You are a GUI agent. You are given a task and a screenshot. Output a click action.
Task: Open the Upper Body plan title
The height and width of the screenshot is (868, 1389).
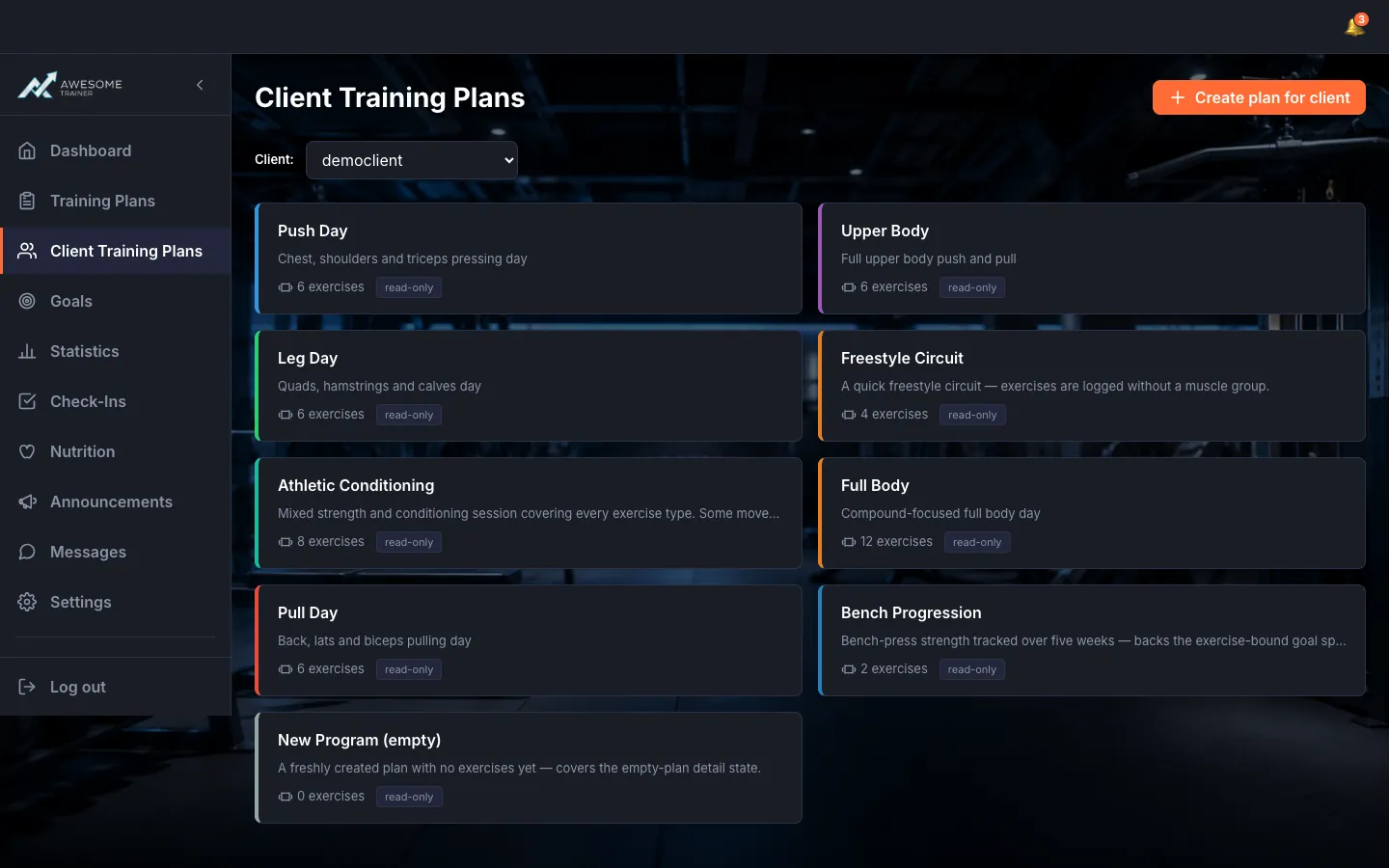(885, 231)
